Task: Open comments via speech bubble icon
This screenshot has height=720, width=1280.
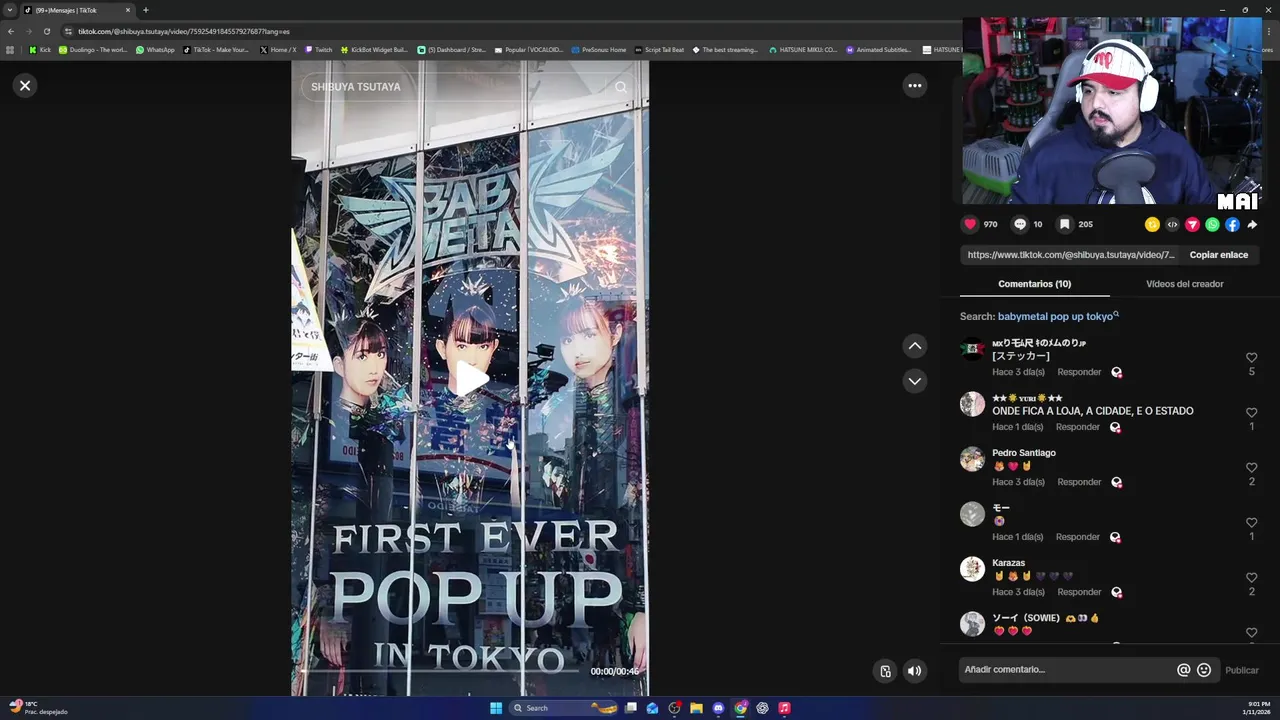Action: pos(1020,225)
